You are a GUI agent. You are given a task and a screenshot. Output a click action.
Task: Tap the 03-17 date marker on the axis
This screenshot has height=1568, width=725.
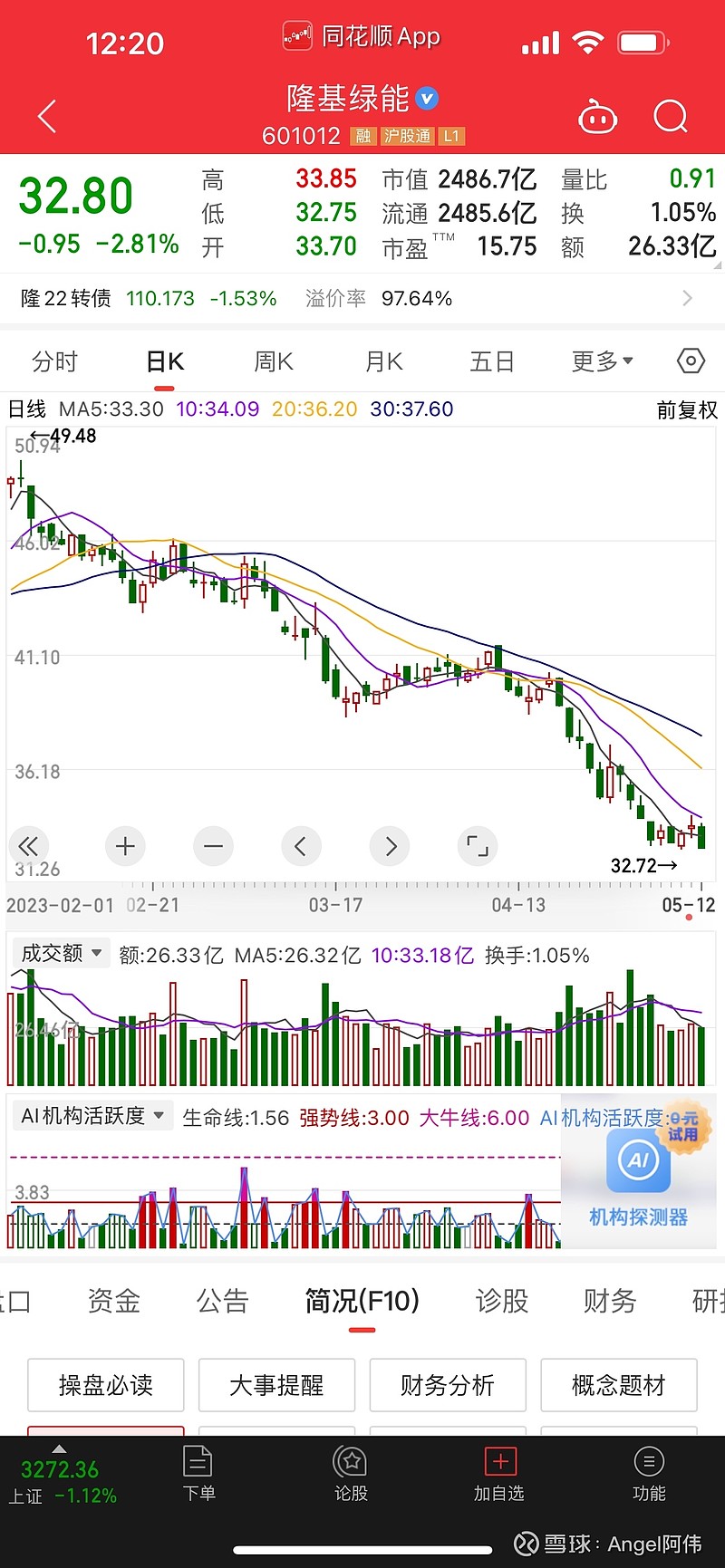tap(335, 905)
